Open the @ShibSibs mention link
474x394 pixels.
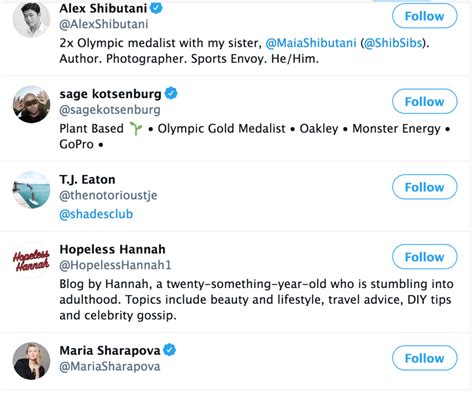(393, 43)
